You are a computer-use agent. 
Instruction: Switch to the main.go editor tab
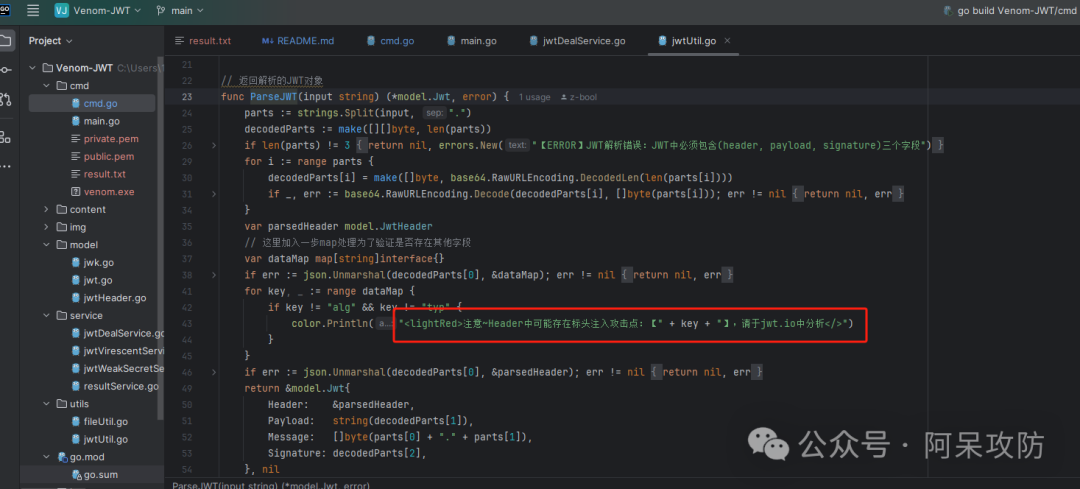point(472,41)
